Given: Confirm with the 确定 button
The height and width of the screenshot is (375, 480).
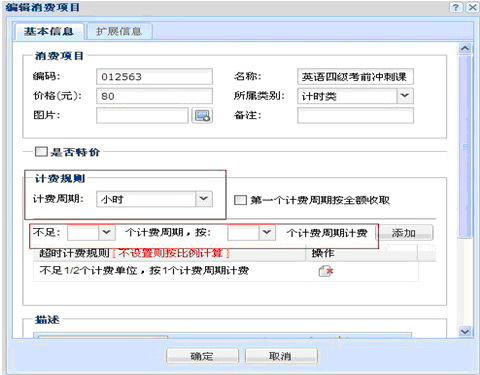Looking at the screenshot, I should click(x=202, y=356).
